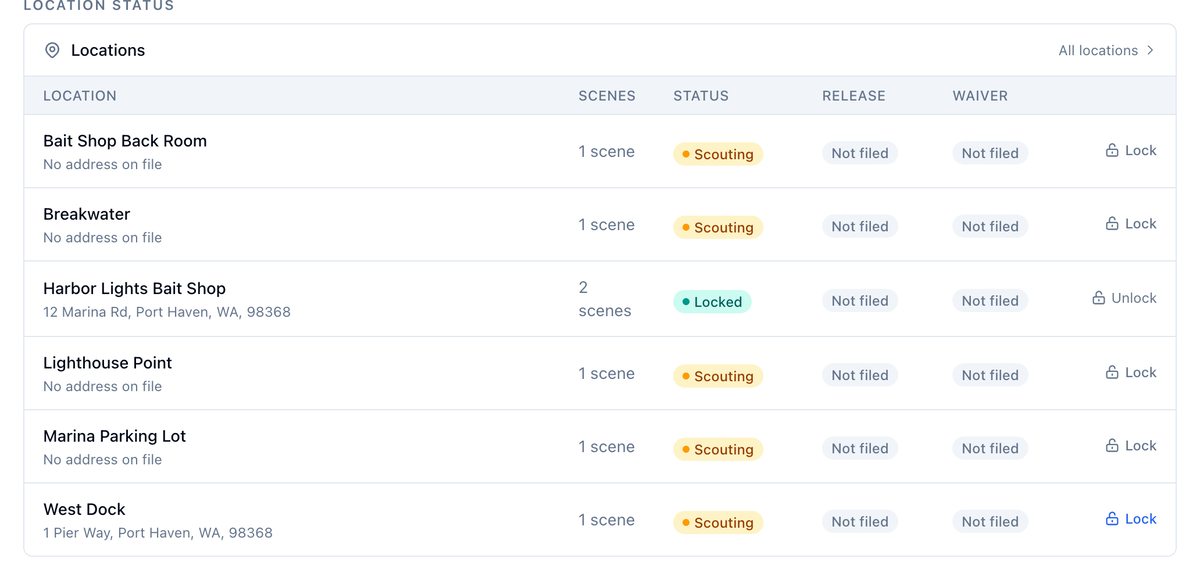1200x580 pixels.
Task: Click the West Dock address text
Action: click(158, 533)
